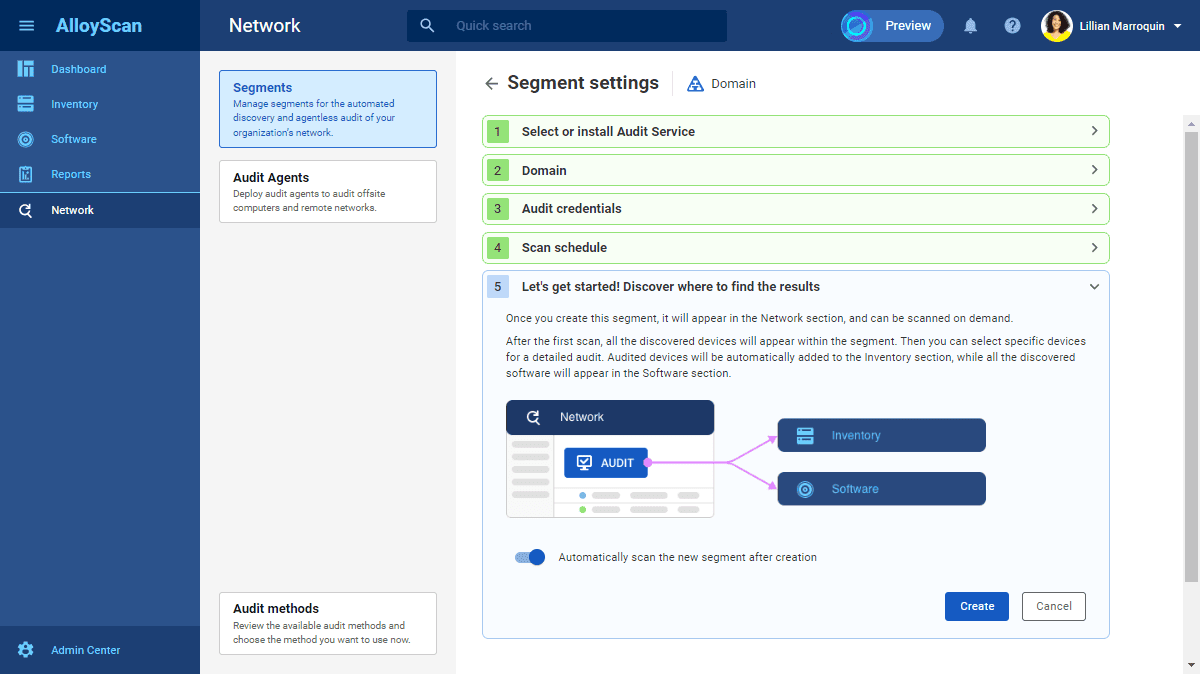Open the Audit methods card
This screenshot has height=674, width=1200.
tap(328, 623)
